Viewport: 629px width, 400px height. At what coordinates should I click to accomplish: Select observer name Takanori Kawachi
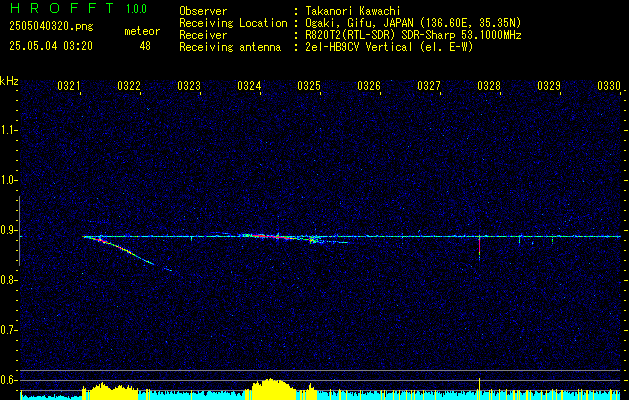[353, 11]
